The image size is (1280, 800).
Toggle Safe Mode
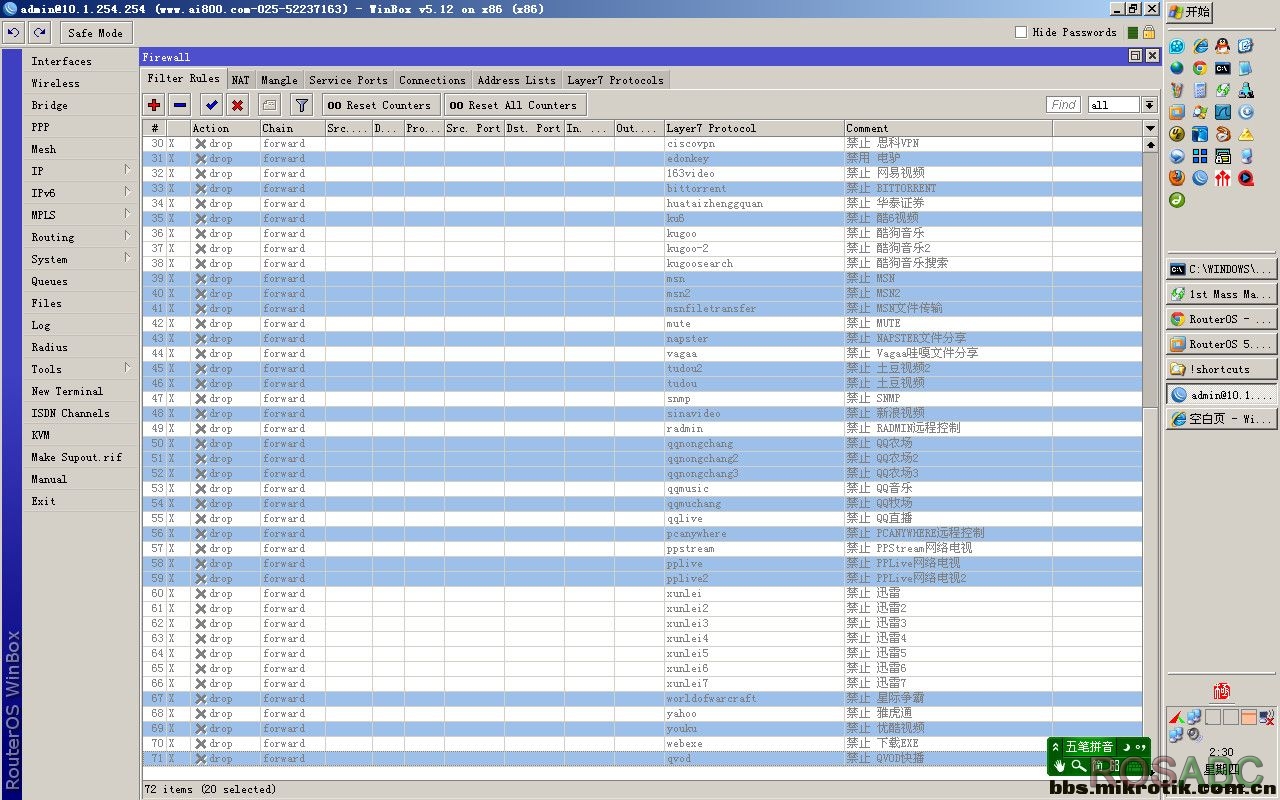95,33
